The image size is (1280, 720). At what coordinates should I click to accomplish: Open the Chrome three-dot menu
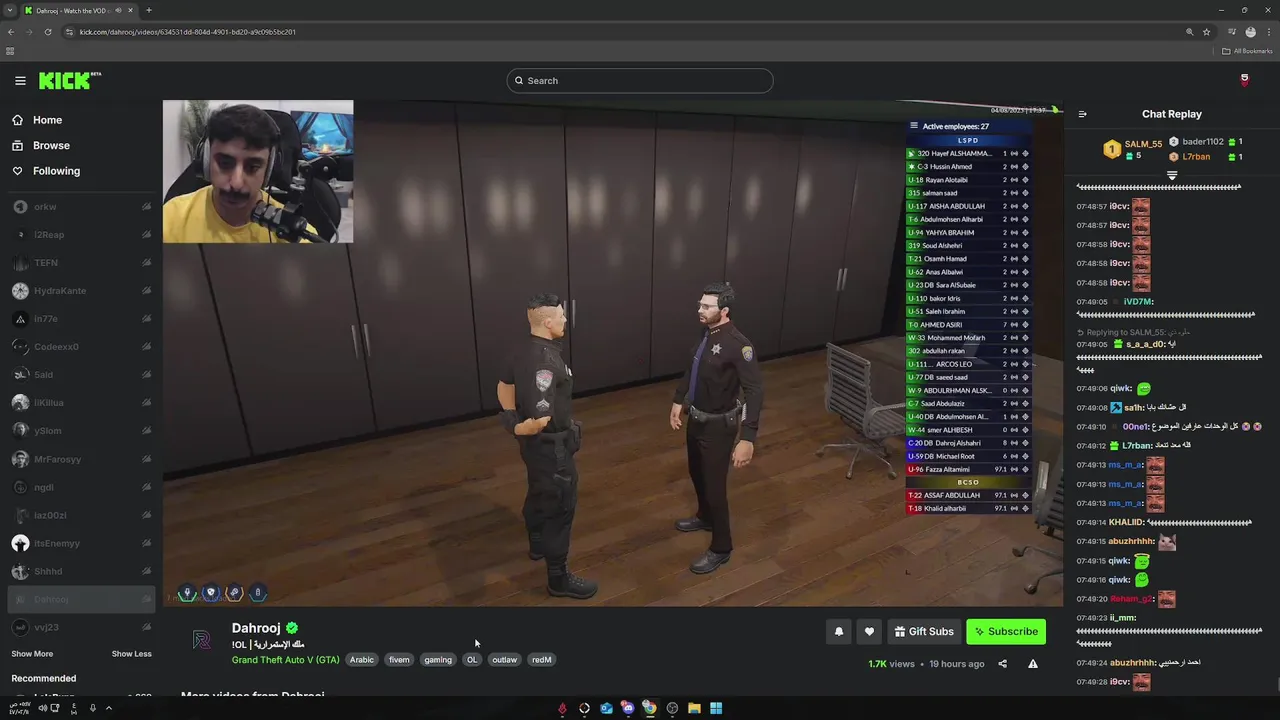click(x=1269, y=32)
